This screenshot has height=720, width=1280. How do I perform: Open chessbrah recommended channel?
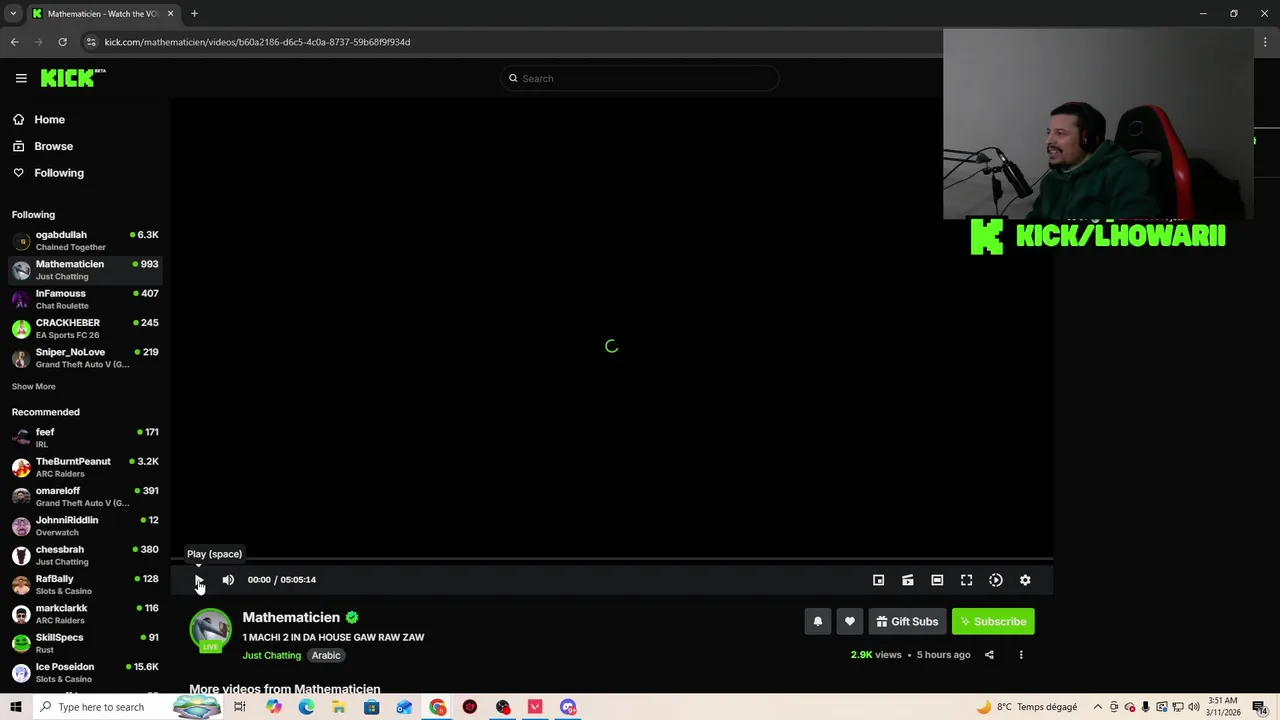pyautogui.click(x=85, y=555)
